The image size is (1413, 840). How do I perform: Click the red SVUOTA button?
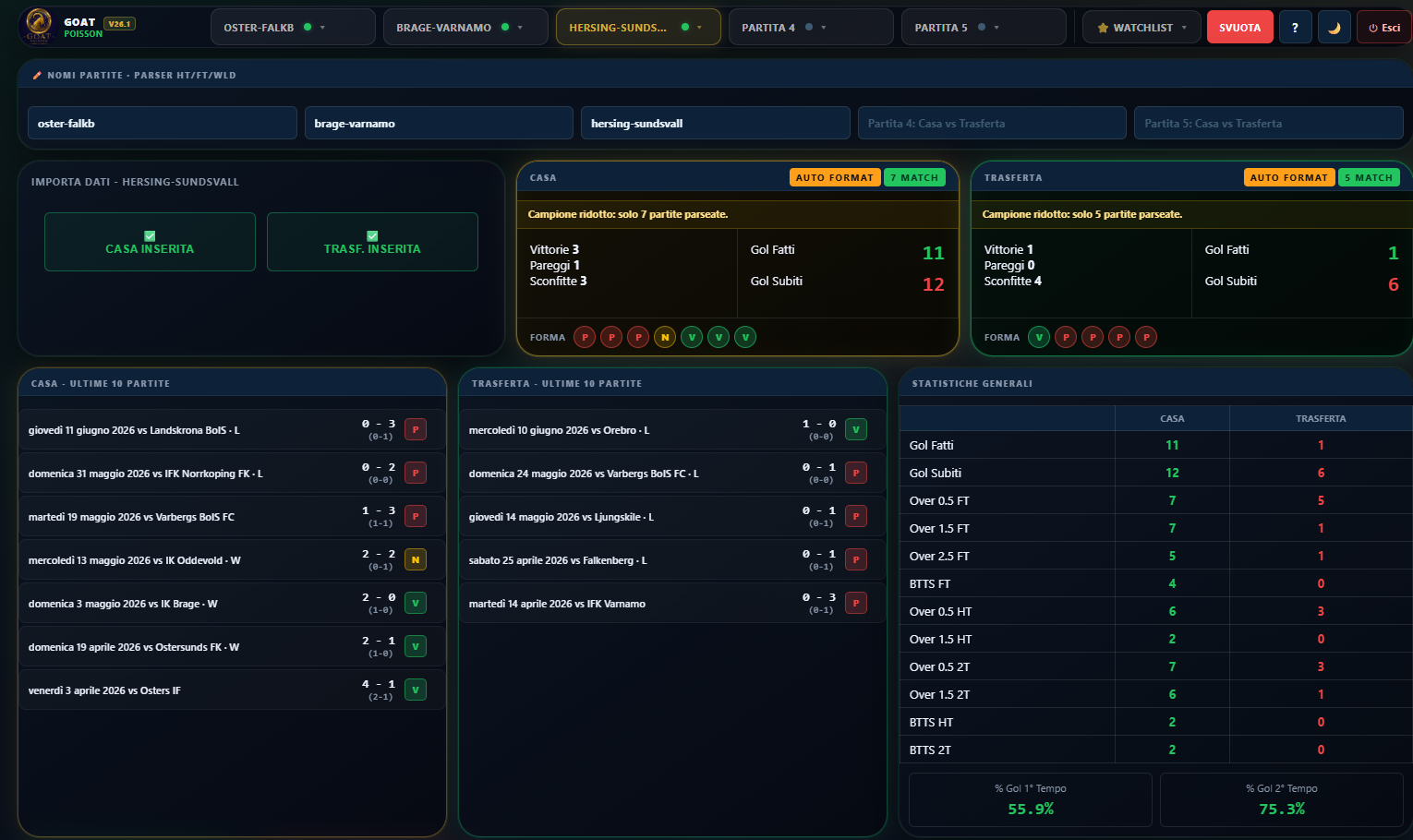1239,28
